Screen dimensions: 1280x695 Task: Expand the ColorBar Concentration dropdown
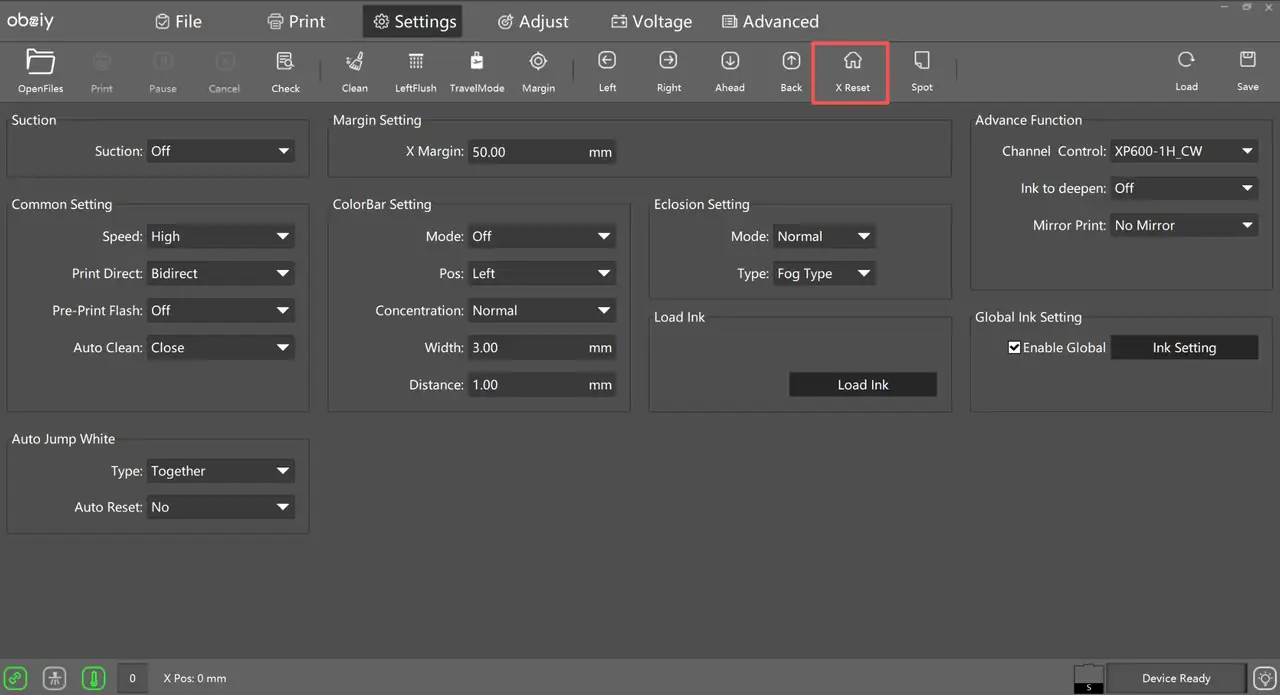[x=542, y=311]
